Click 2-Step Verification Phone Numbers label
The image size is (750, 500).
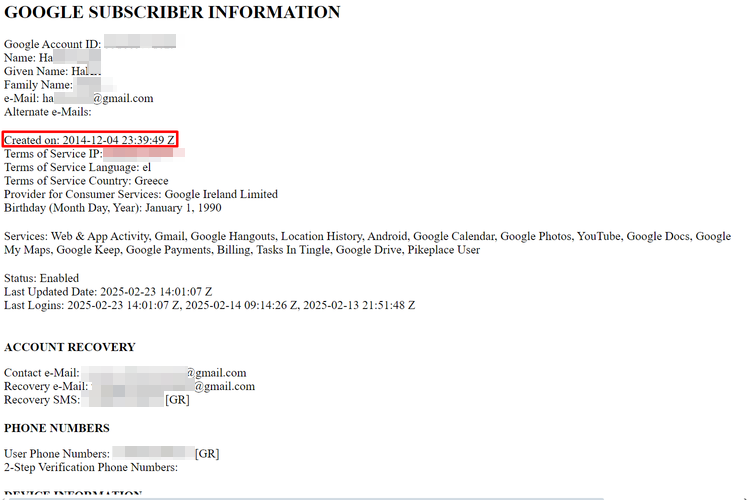(91, 467)
